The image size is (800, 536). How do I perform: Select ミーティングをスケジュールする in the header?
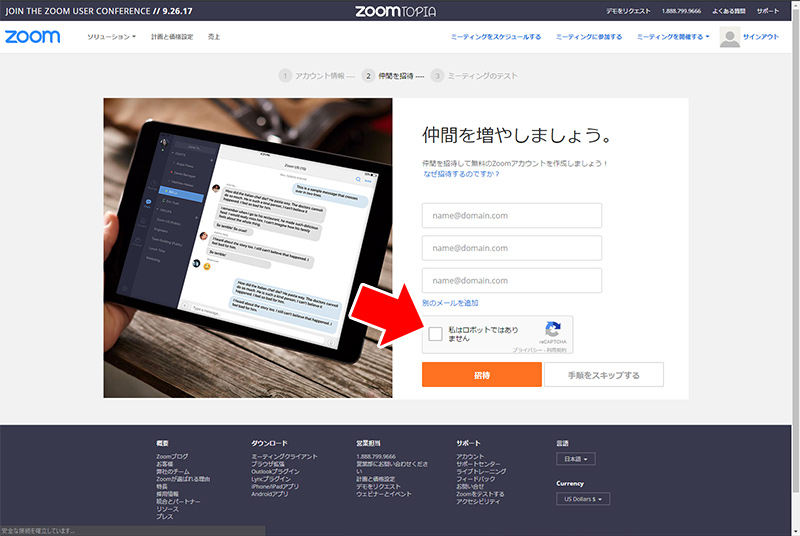pyautogui.click(x=497, y=37)
